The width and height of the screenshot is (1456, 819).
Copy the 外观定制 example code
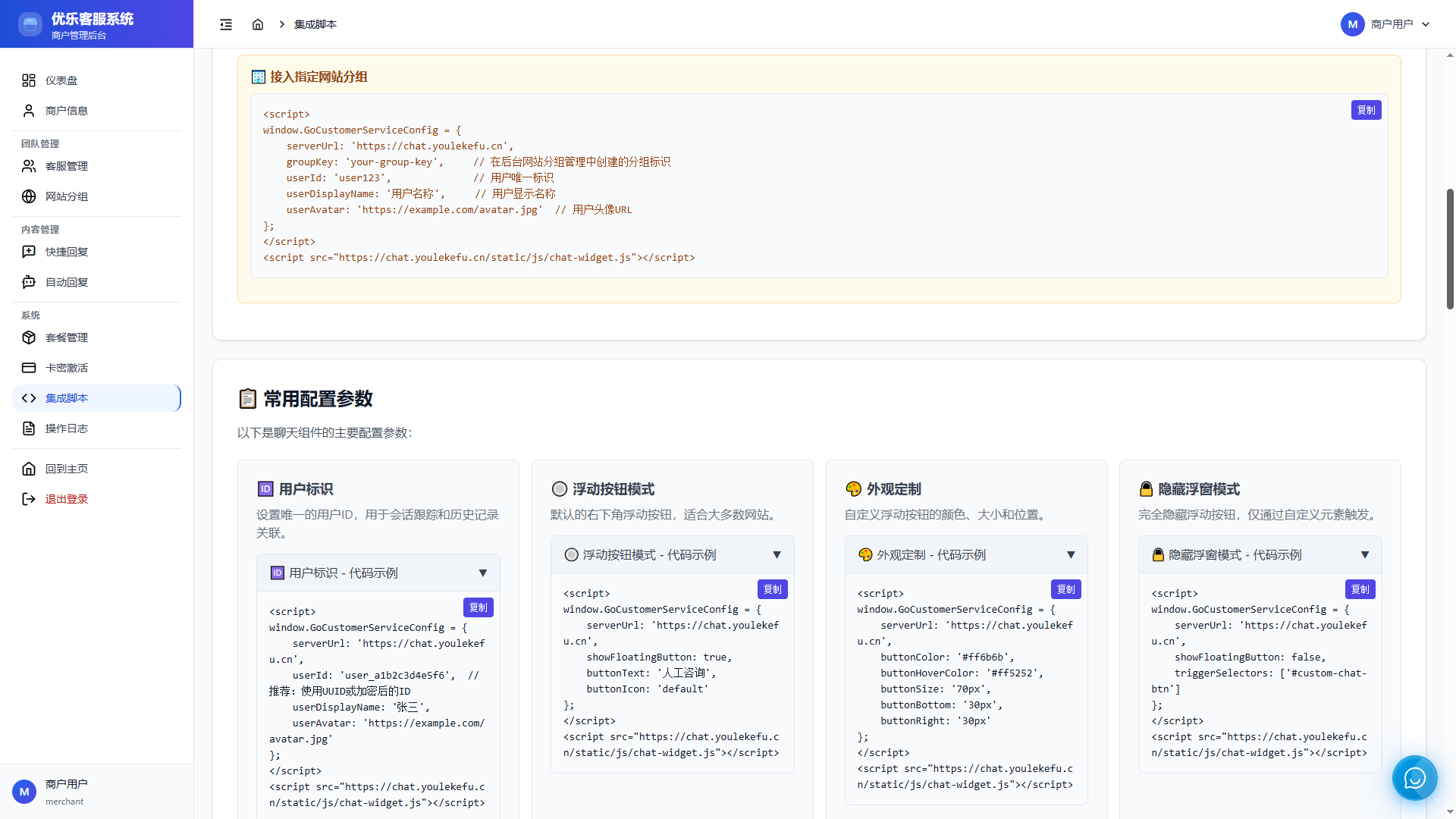point(1065,589)
